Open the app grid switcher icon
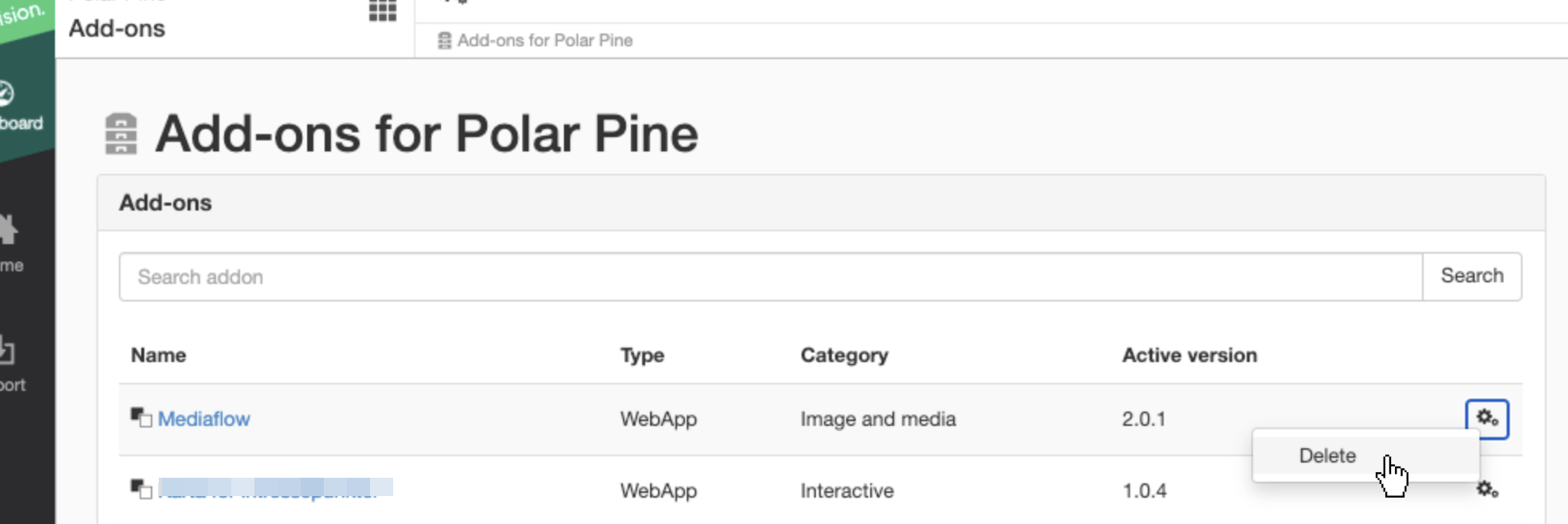The height and width of the screenshot is (524, 1568). tap(383, 10)
